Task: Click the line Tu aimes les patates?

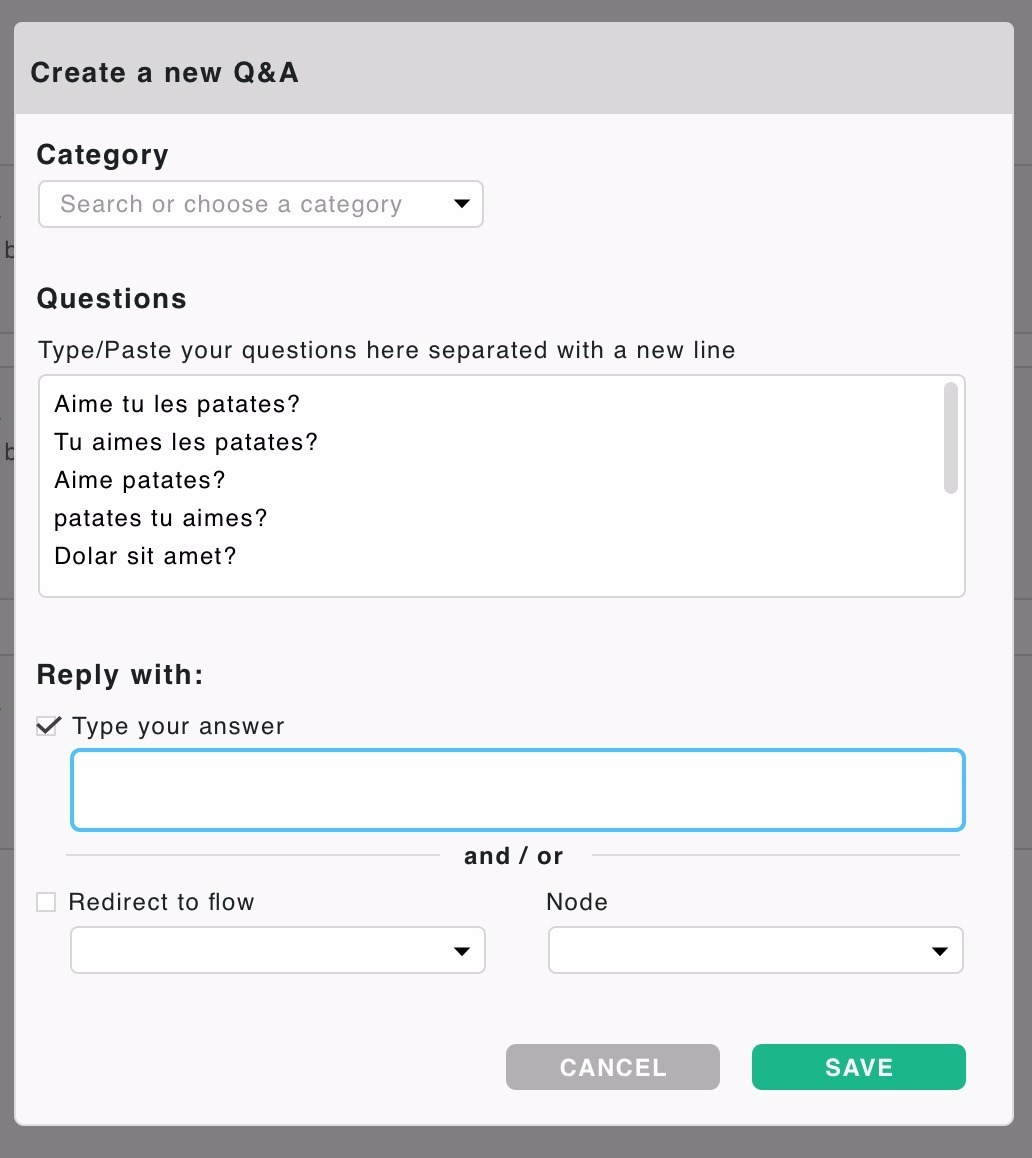Action: tap(186, 442)
